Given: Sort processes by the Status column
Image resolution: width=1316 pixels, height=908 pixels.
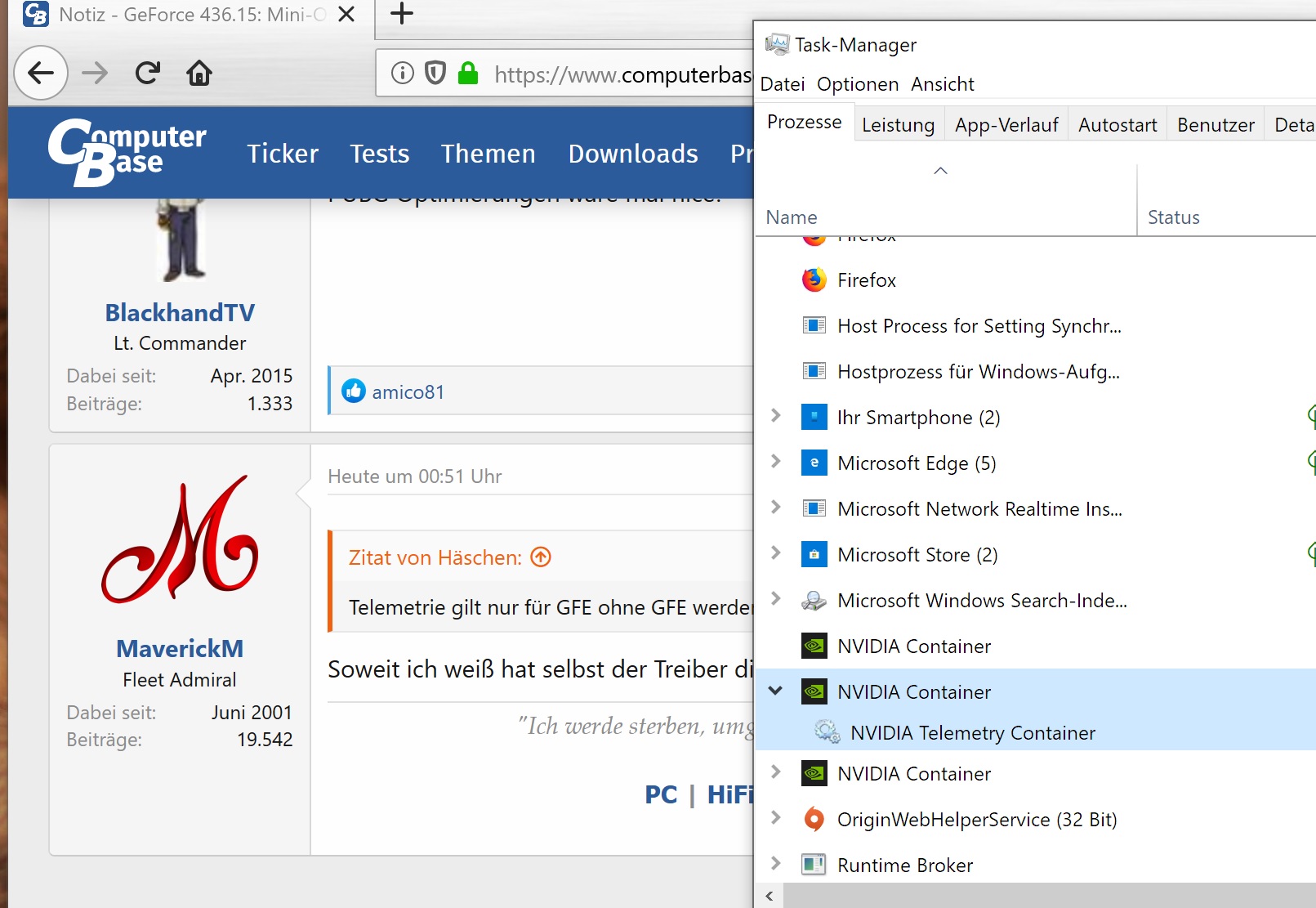Looking at the screenshot, I should (1174, 217).
